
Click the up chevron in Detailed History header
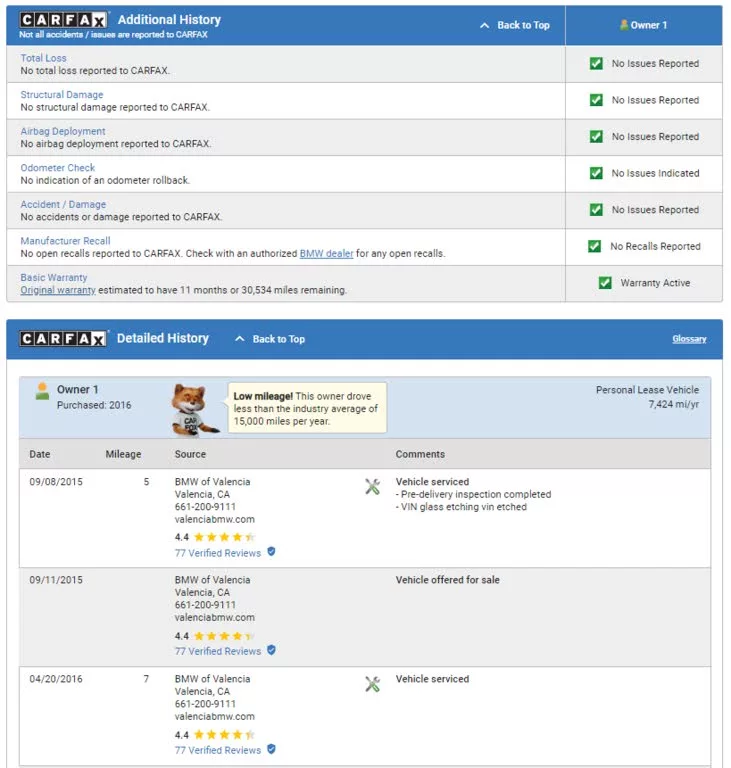240,339
